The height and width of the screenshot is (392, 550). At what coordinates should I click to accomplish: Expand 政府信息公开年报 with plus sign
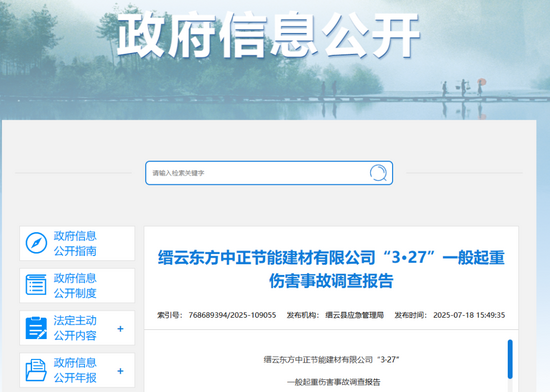(120, 371)
